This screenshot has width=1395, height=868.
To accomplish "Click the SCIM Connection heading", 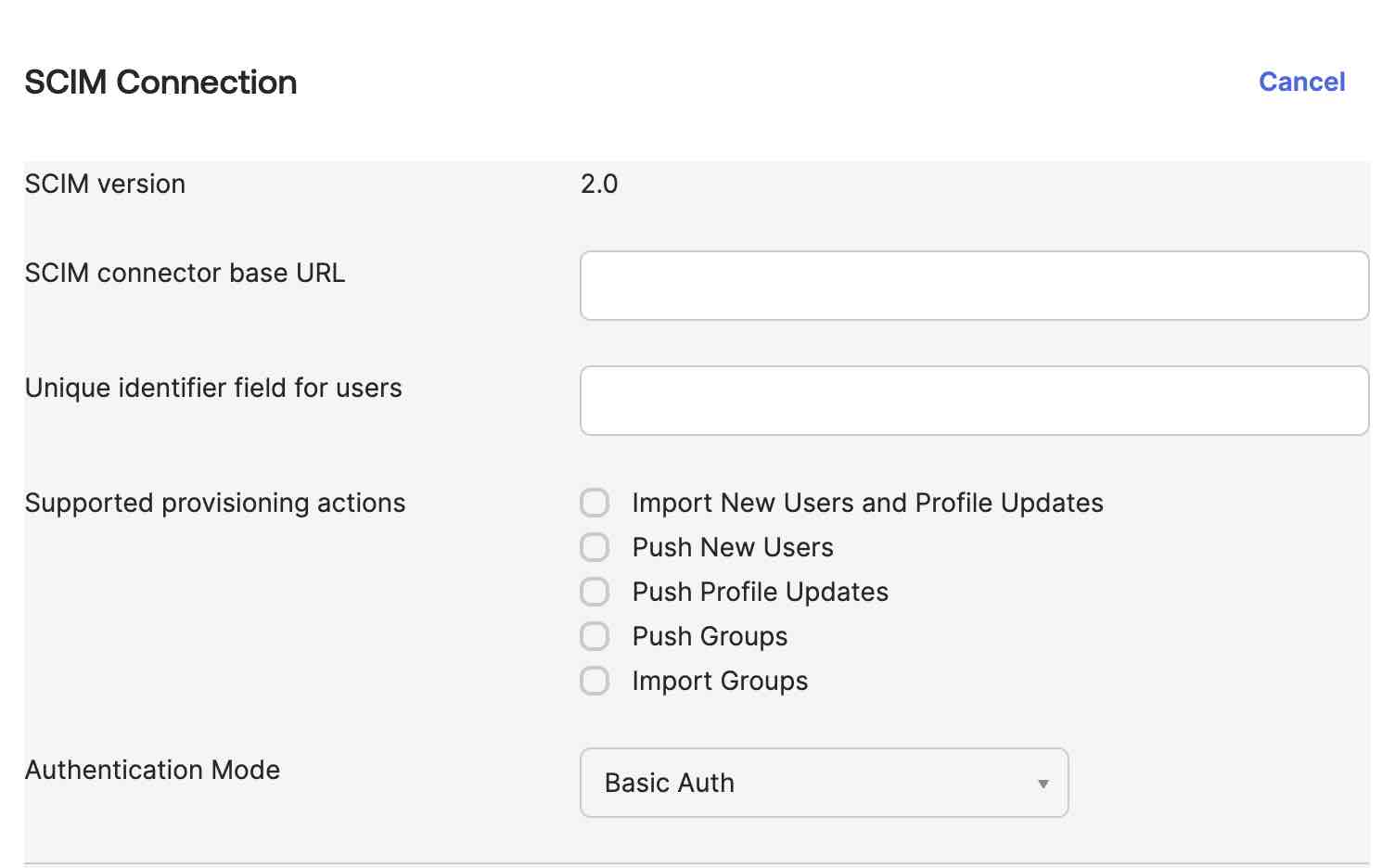I will point(160,83).
